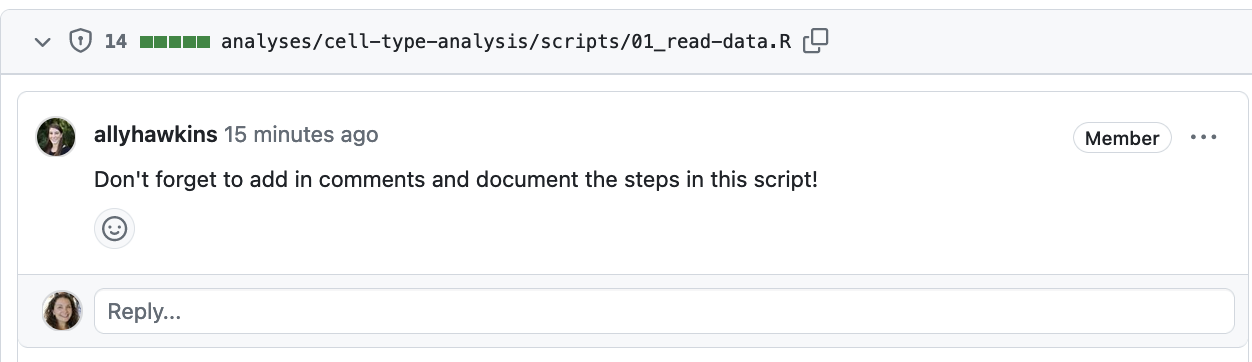Image resolution: width=1252 pixels, height=362 pixels.
Task: Copy the file path to clipboard
Action: pyautogui.click(x=816, y=41)
